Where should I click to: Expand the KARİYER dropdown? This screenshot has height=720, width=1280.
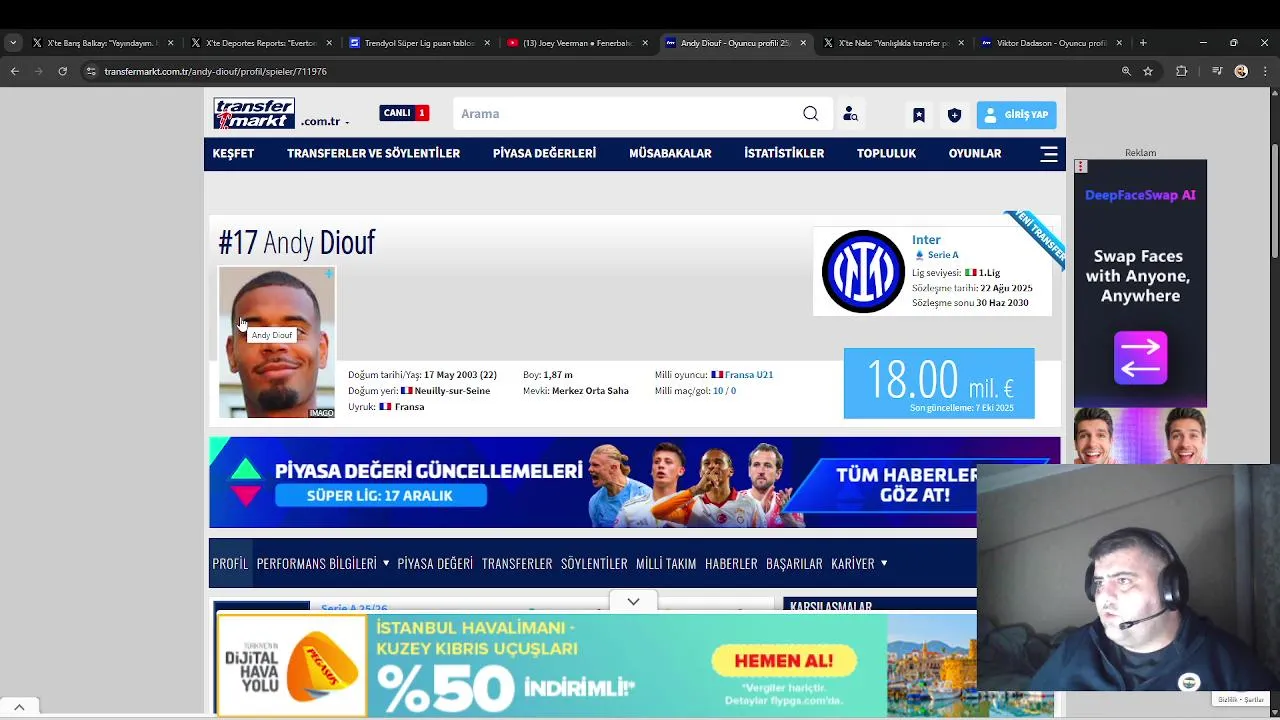click(x=859, y=563)
